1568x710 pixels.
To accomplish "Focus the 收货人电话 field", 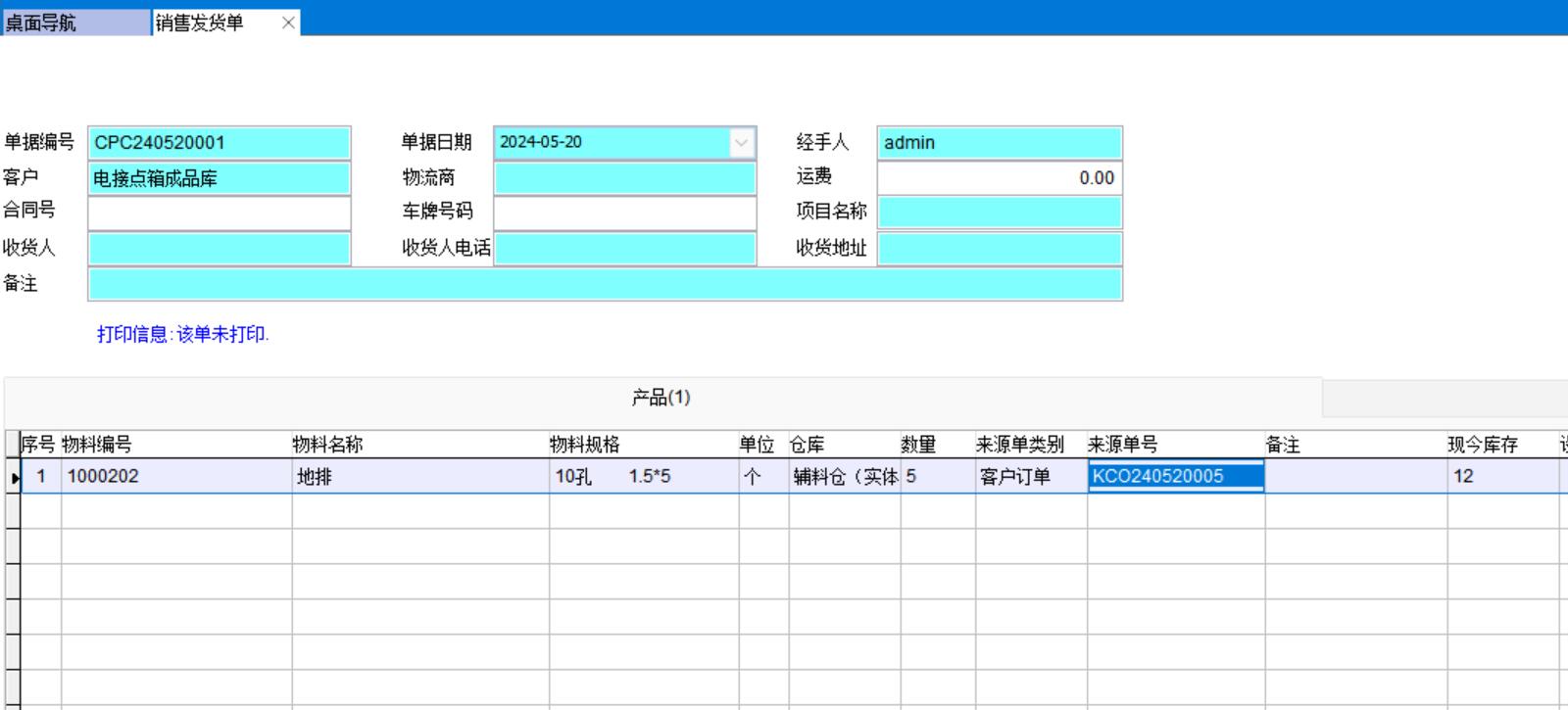I will coord(624,249).
